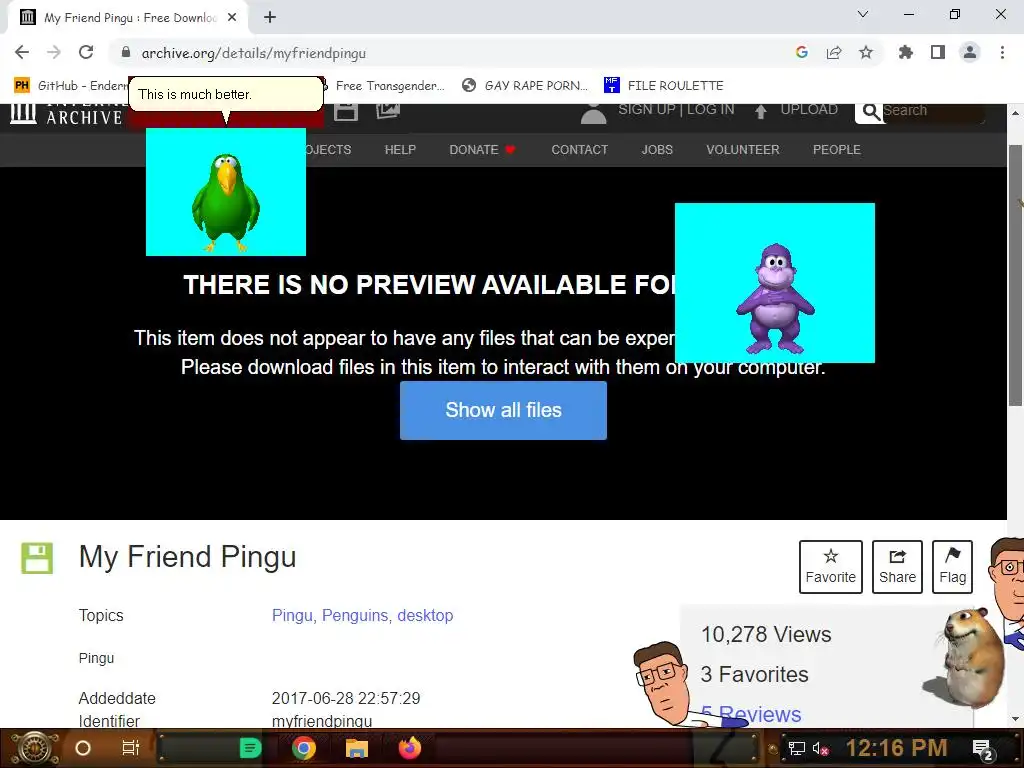Viewport: 1024px width, 768px height.
Task: Open the notification center icon
Action: tap(982, 750)
